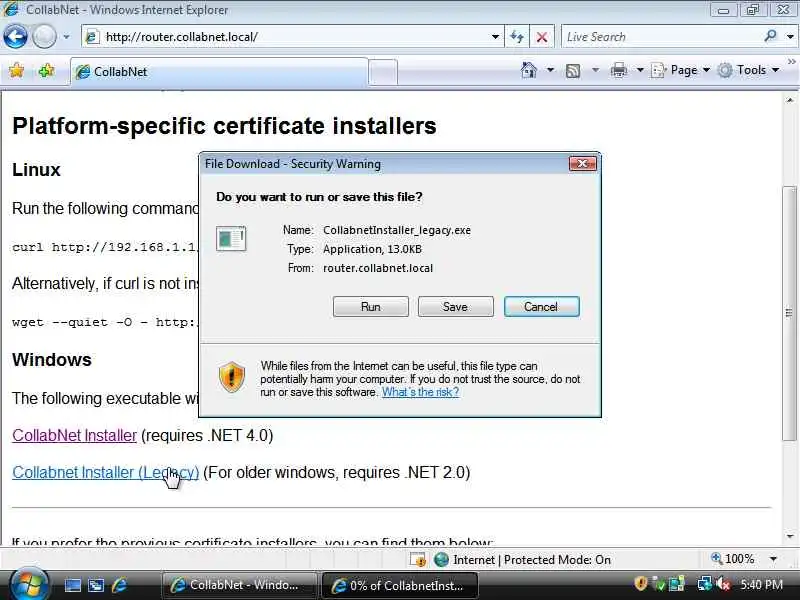
Task: Click Save in the download dialog
Action: tap(456, 307)
